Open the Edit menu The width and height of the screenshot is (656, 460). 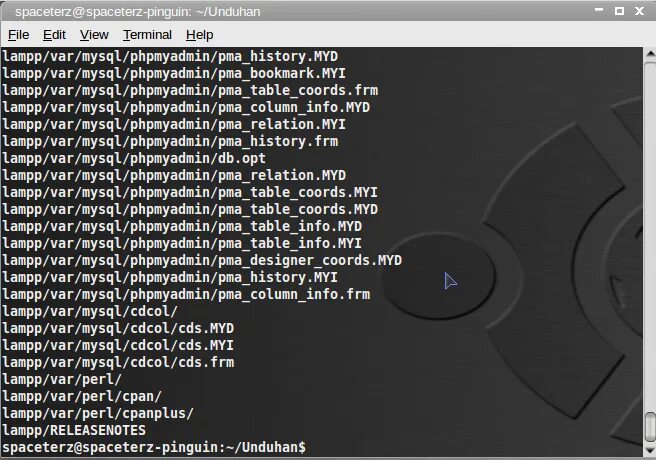point(54,35)
